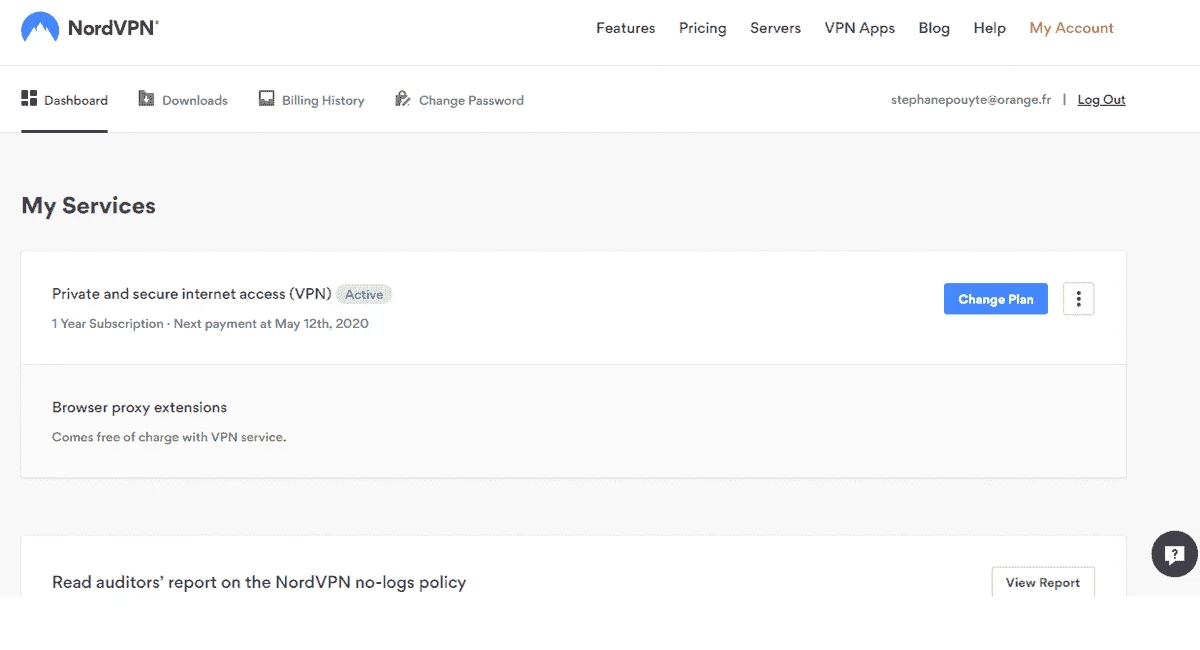Open the Billing History tab
The image size is (1200, 650).
pos(311,100)
